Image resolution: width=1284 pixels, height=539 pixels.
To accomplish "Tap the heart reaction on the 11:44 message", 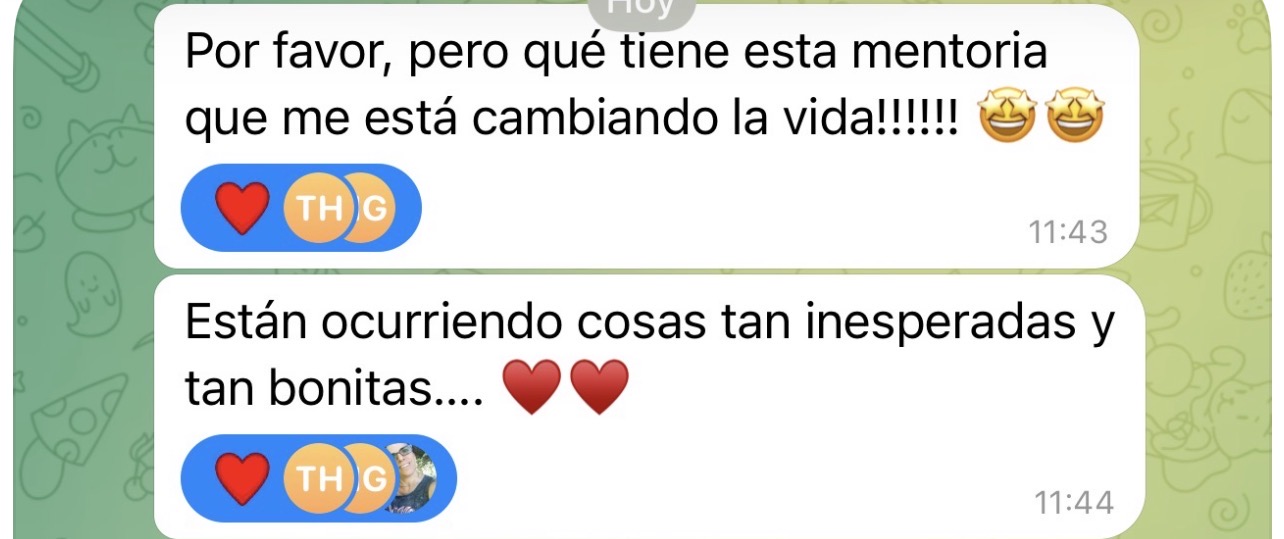I will point(242,478).
